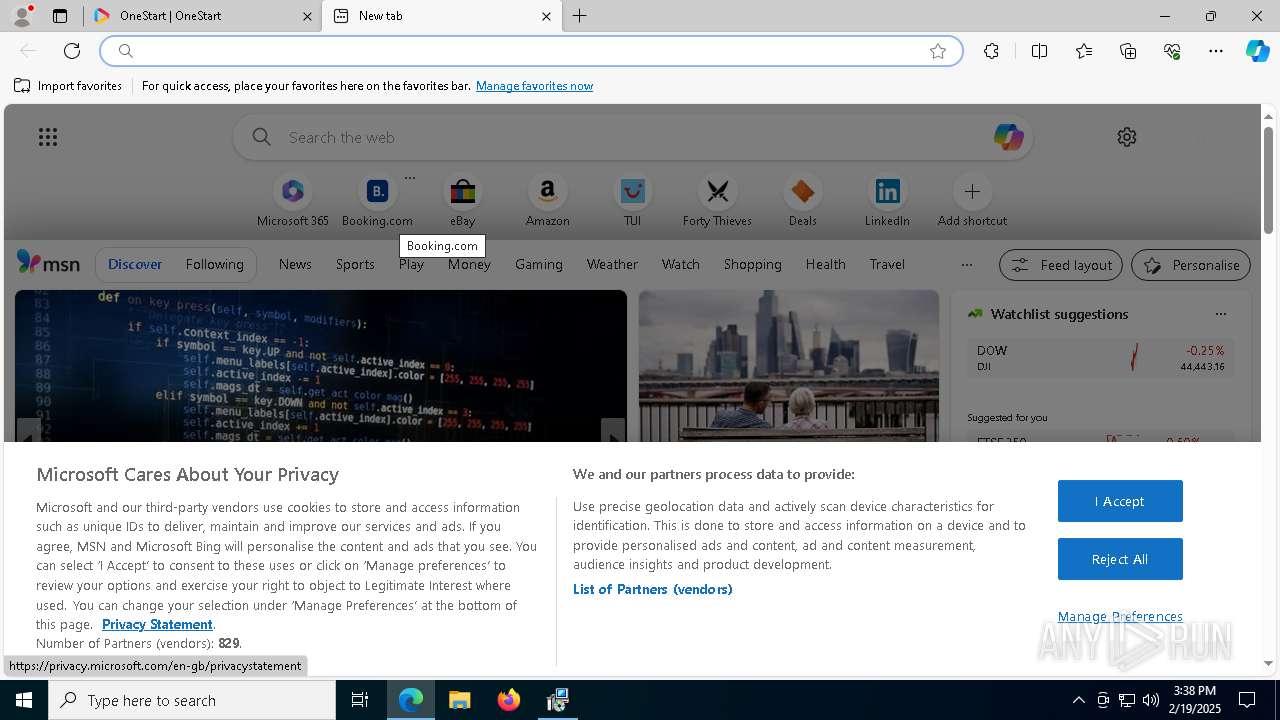This screenshot has width=1280, height=720.
Task: Open the Microsoft 365 shortcut
Action: point(293,201)
